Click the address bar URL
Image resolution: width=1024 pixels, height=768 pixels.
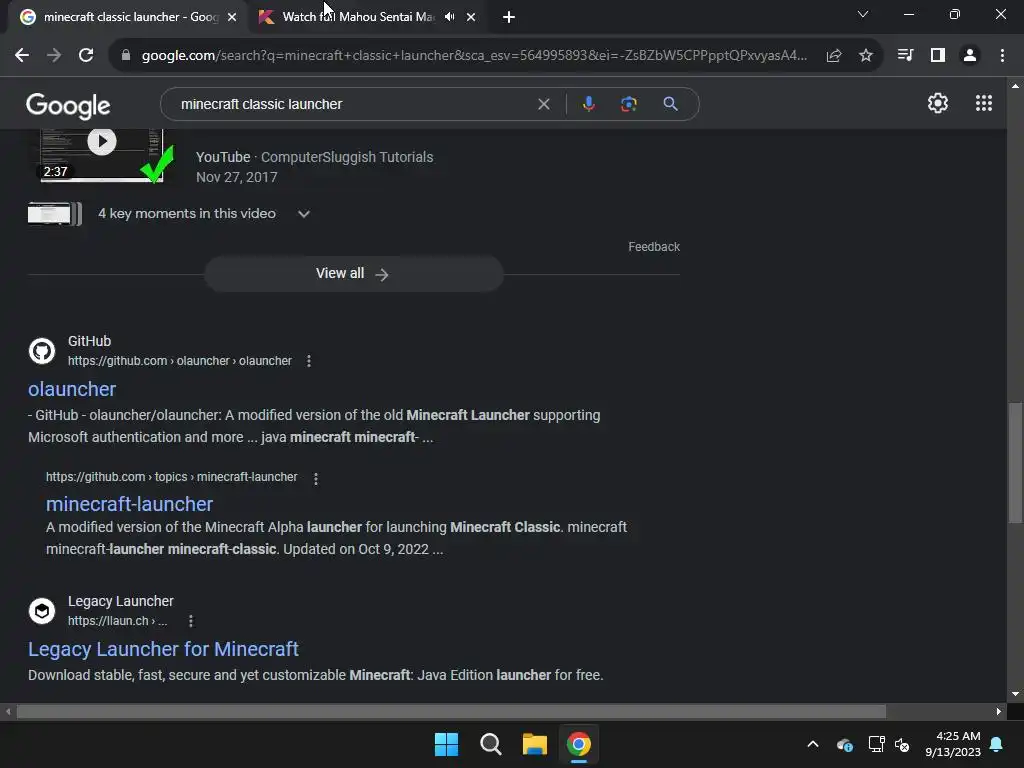(474, 56)
